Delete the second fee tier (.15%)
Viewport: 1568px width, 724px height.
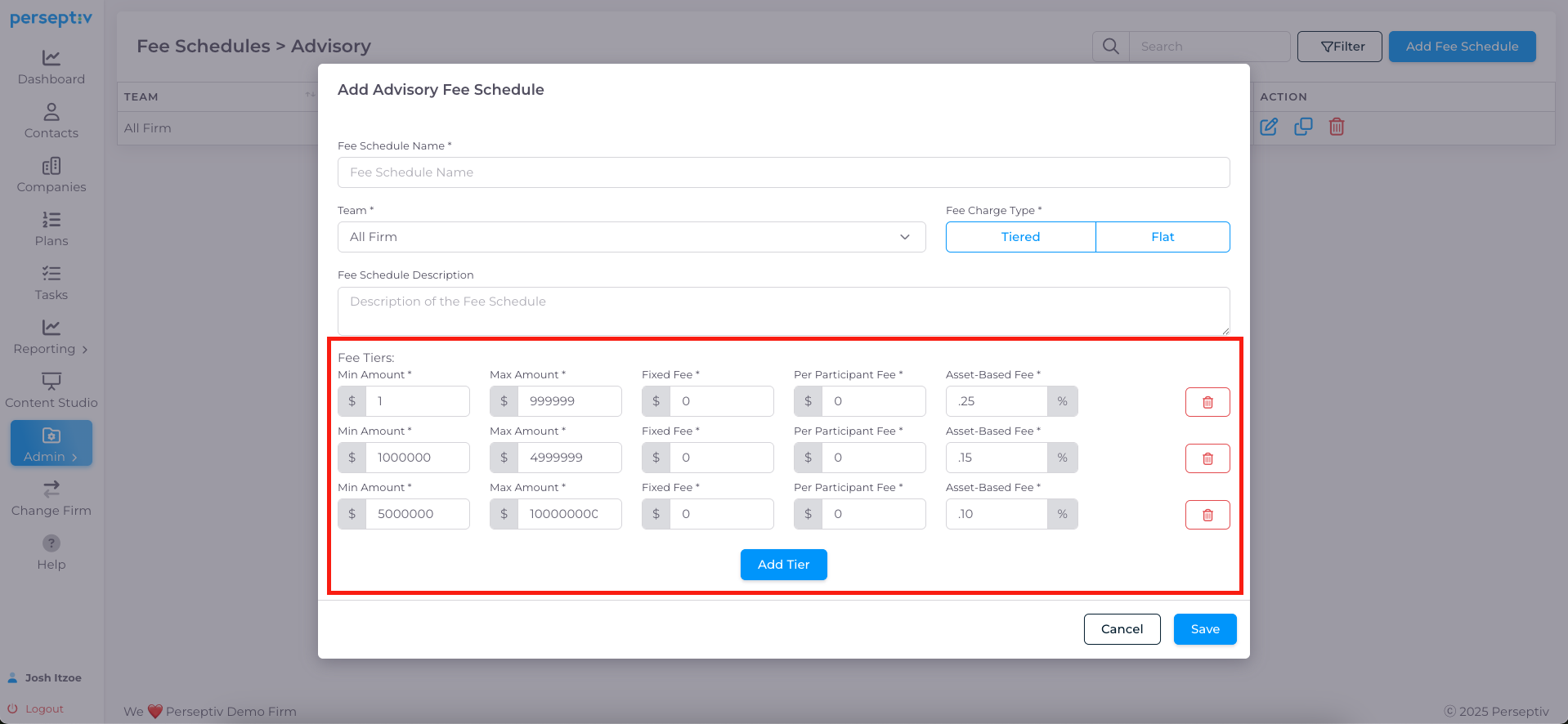click(1207, 458)
